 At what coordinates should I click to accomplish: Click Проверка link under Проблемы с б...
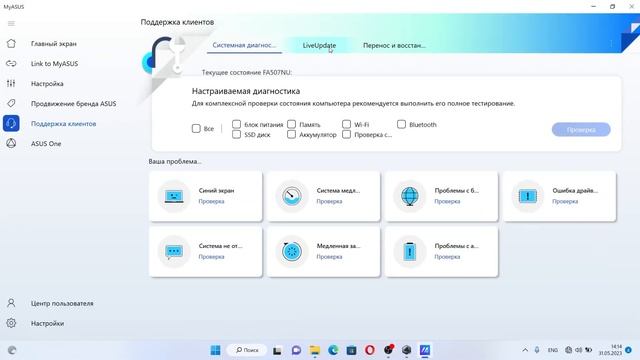tap(447, 201)
